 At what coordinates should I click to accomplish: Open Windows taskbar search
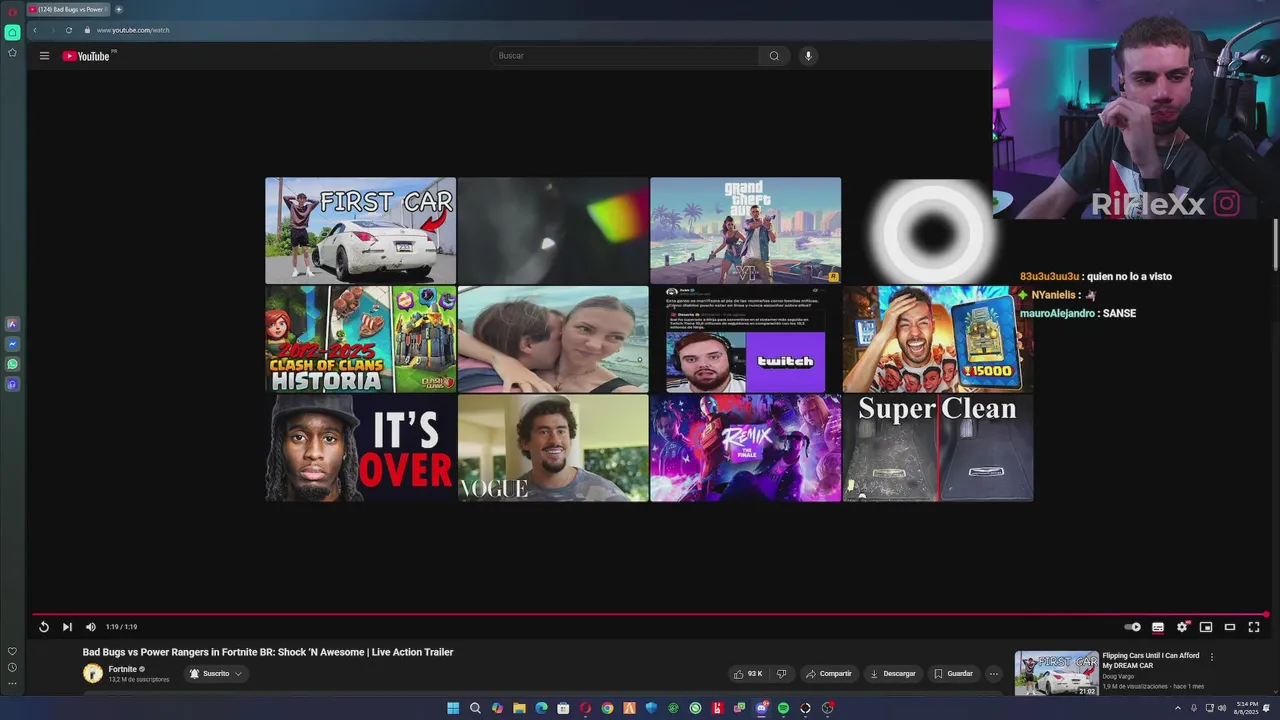pos(475,708)
